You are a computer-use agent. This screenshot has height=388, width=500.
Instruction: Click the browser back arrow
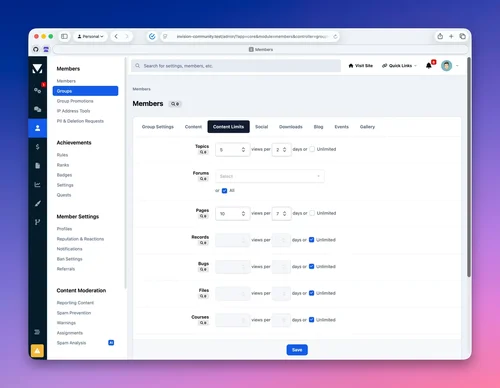(116, 36)
